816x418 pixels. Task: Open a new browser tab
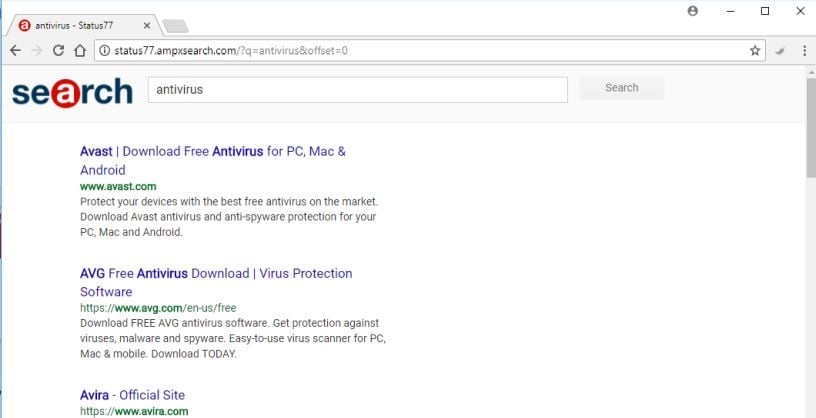point(175,25)
